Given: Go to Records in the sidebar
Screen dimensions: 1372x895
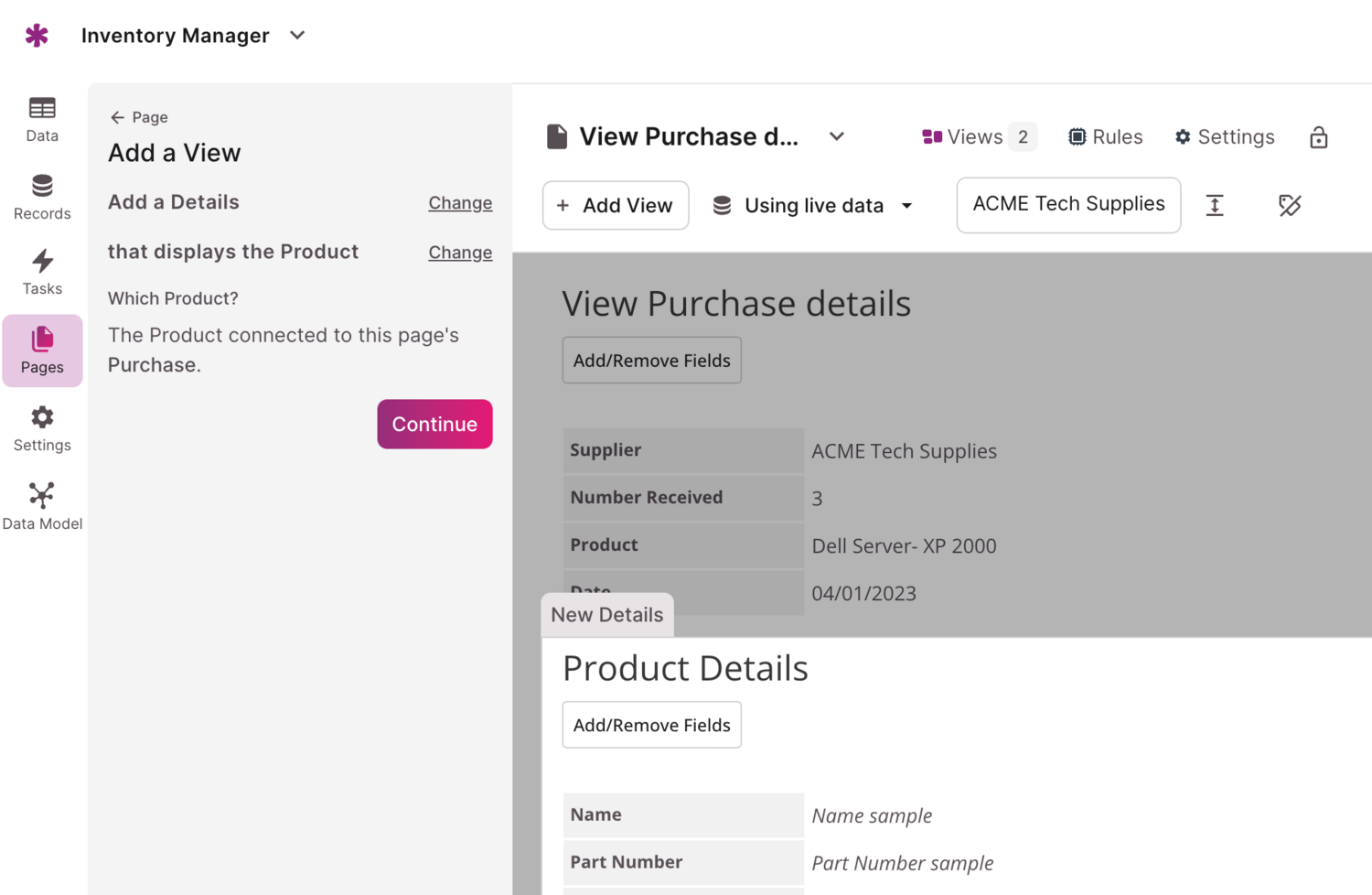Looking at the screenshot, I should tap(42, 197).
